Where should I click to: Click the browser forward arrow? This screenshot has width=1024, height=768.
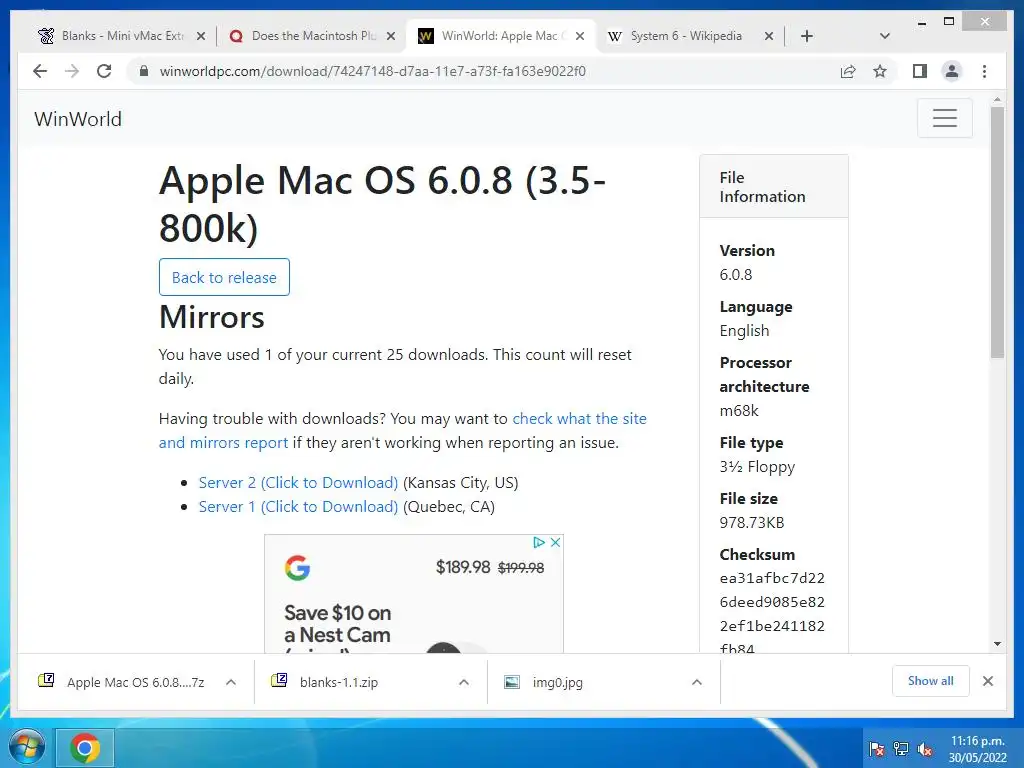[x=72, y=71]
